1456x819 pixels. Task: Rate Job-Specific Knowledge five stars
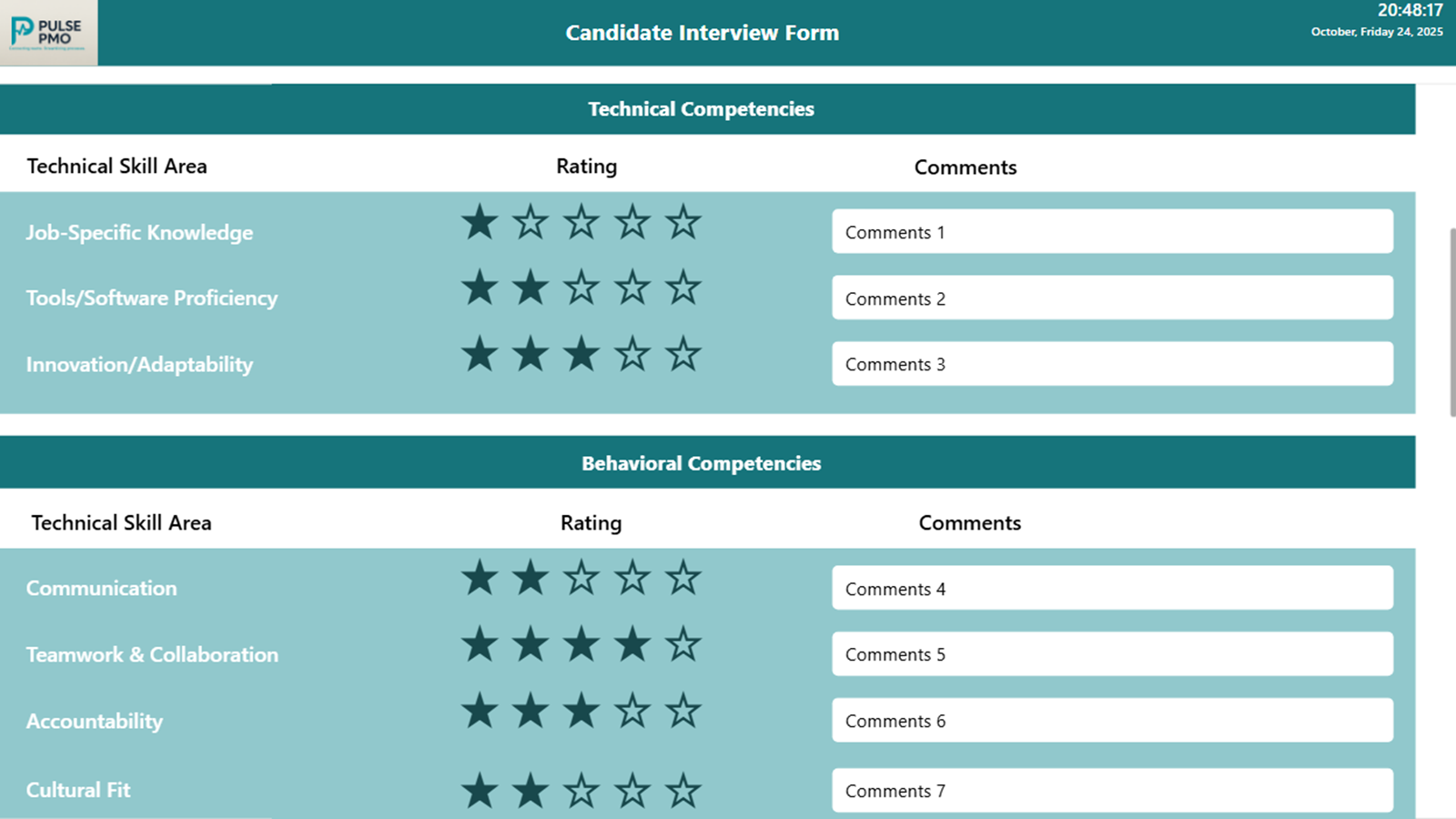pyautogui.click(x=683, y=220)
